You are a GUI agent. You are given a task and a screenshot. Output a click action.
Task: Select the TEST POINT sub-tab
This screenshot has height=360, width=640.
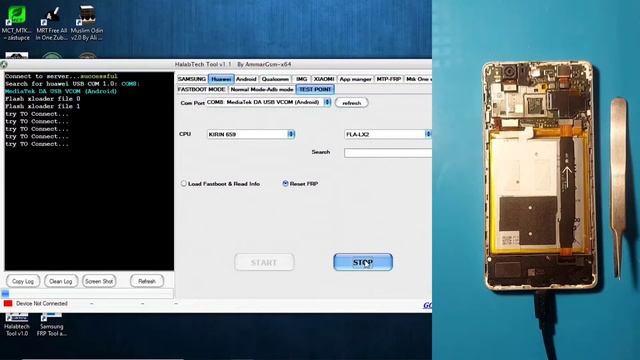315,89
